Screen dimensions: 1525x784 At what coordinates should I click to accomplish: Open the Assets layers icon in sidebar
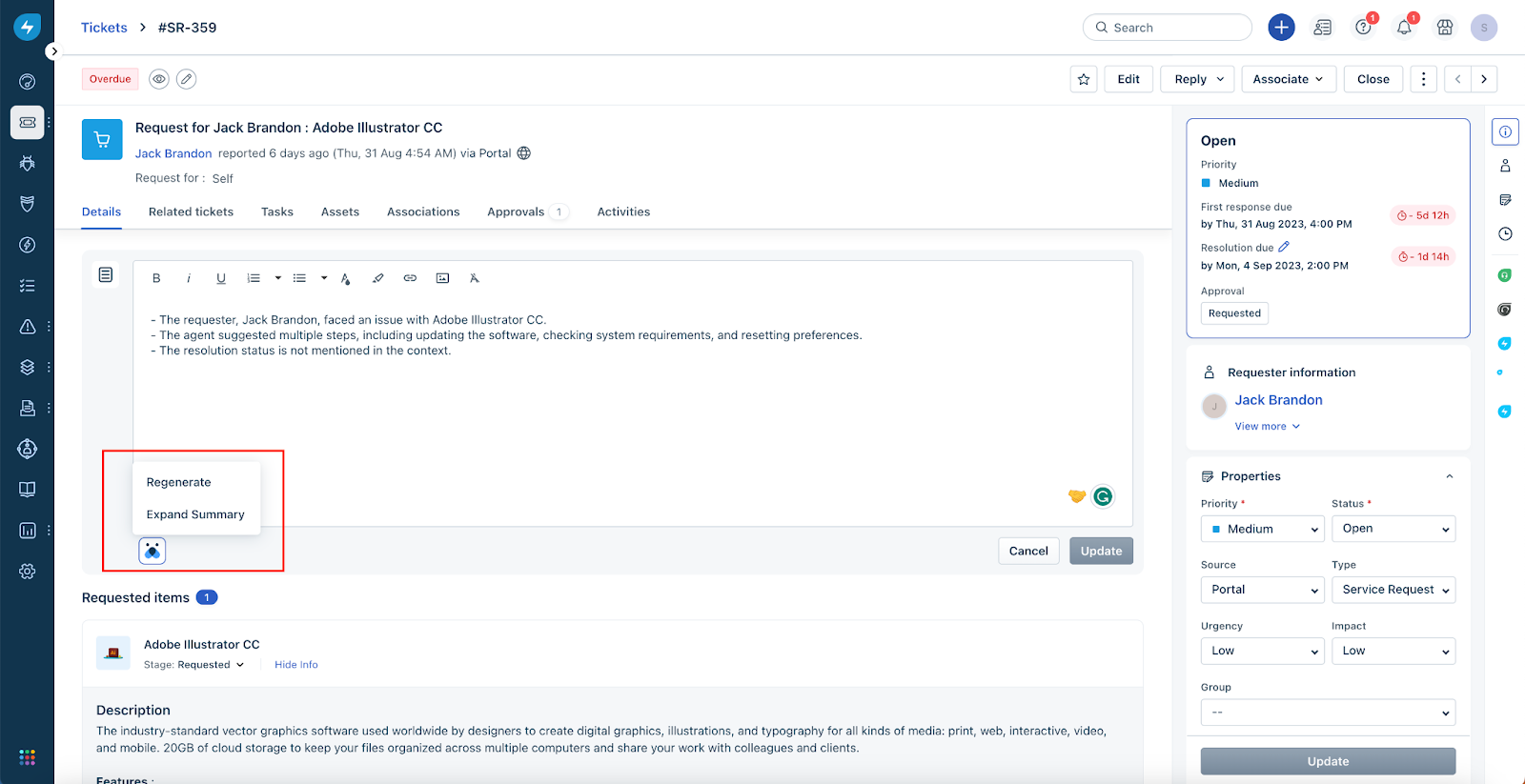tap(28, 367)
